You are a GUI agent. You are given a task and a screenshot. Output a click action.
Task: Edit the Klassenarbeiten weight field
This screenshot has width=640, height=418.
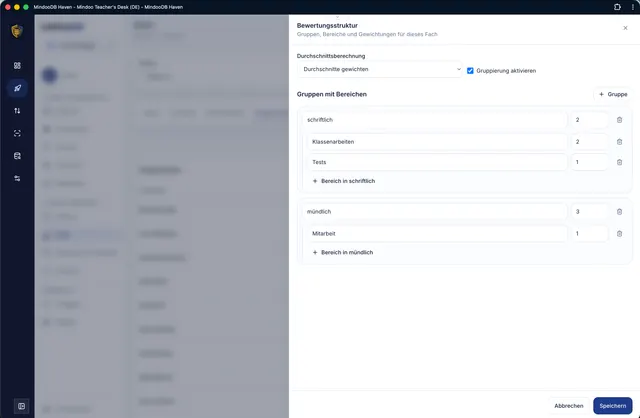click(589, 142)
